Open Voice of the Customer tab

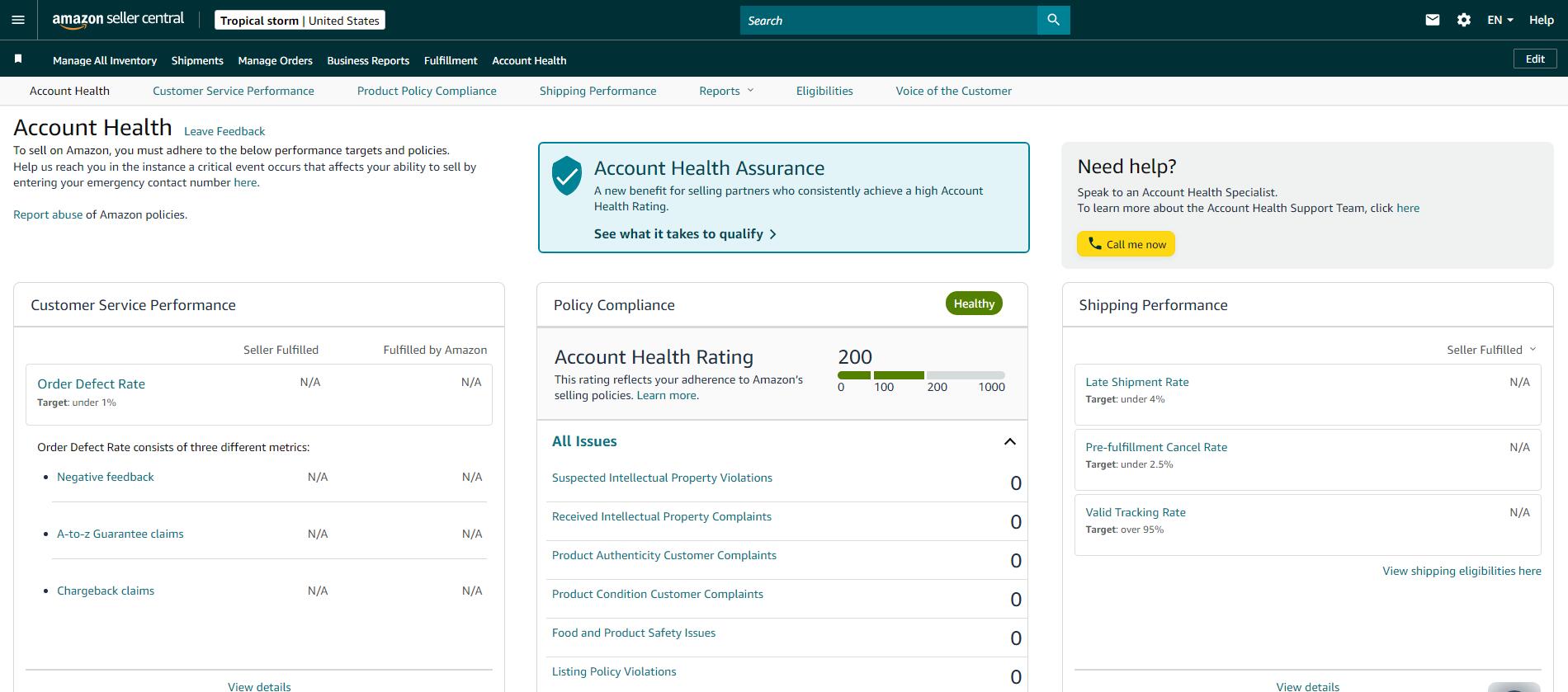coord(954,91)
